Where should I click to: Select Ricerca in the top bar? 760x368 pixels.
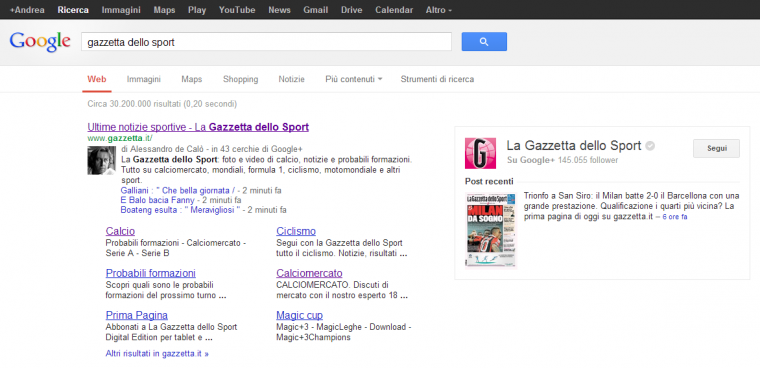click(x=73, y=10)
